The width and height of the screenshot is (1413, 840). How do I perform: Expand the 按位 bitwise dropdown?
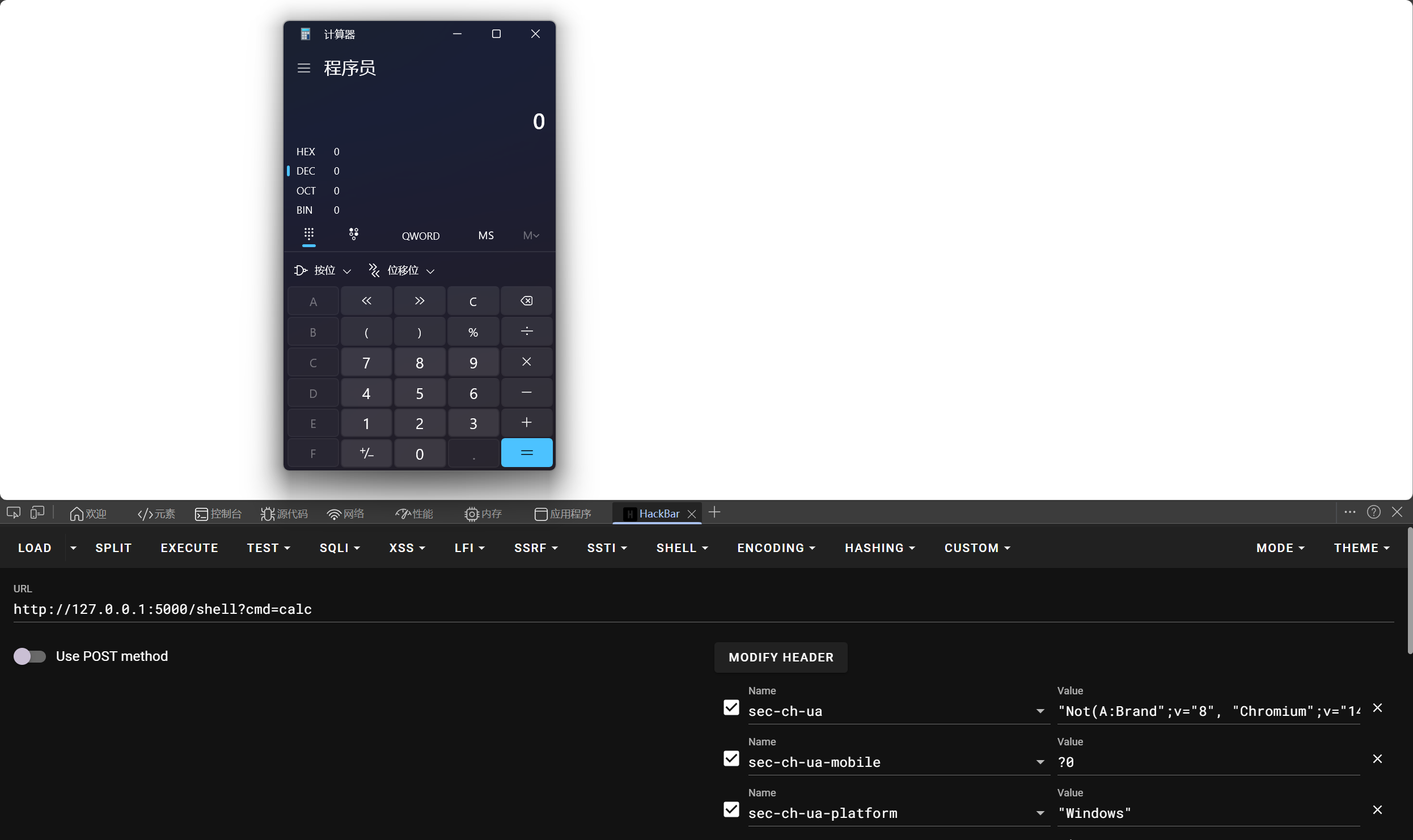[323, 270]
